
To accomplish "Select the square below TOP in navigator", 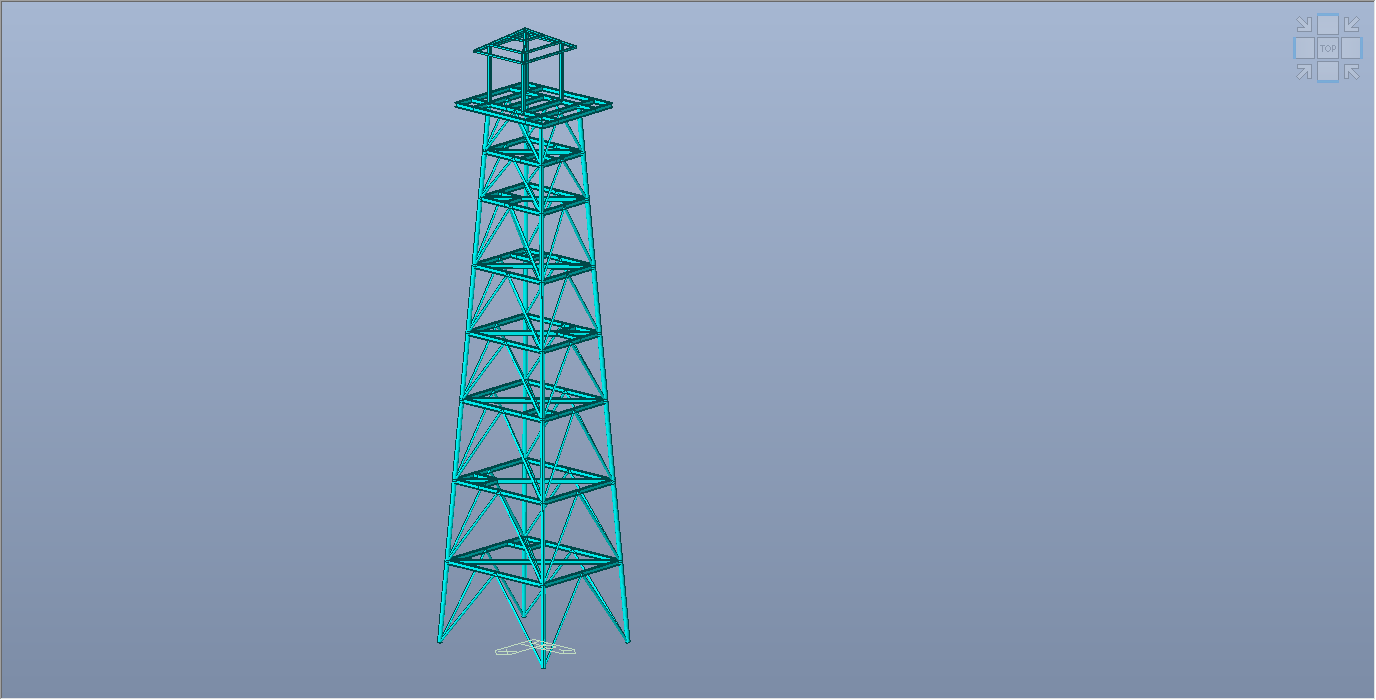I will (1328, 71).
